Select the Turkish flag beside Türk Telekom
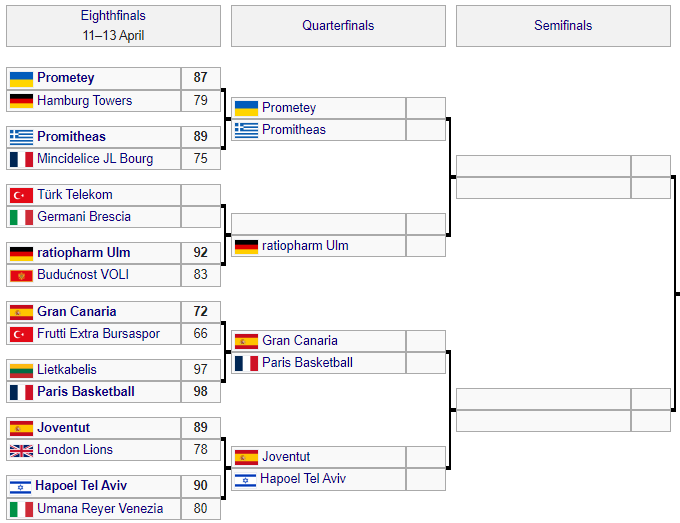Viewport: 680px width, 523px height. click(x=21, y=195)
